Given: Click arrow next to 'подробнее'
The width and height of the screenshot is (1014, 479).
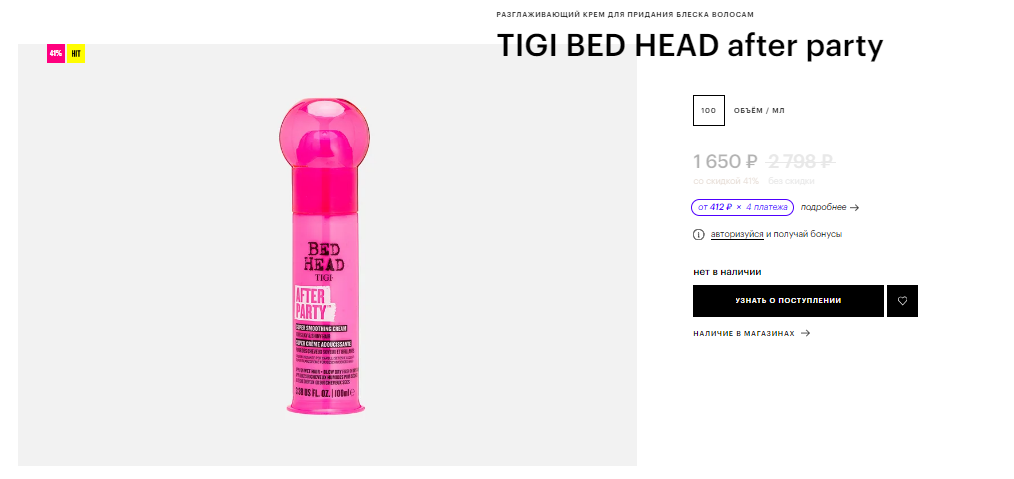Looking at the screenshot, I should 854,208.
